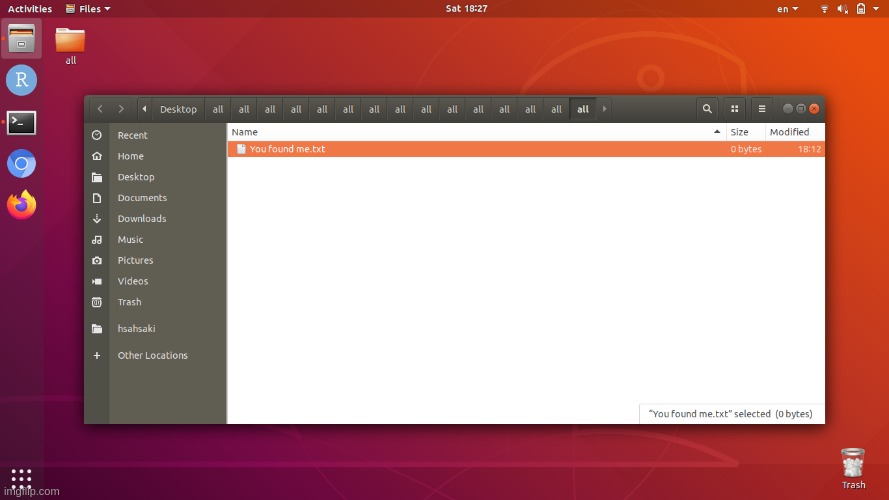Image resolution: width=889 pixels, height=500 pixels.
Task: Sort by the Name column header
Action: point(476,132)
